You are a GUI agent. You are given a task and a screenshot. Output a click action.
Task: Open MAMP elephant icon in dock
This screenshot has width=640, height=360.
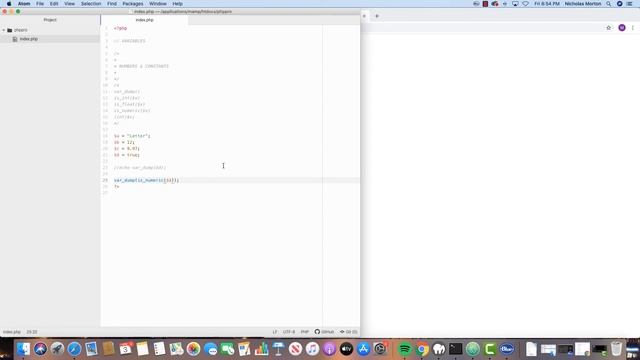point(439,349)
